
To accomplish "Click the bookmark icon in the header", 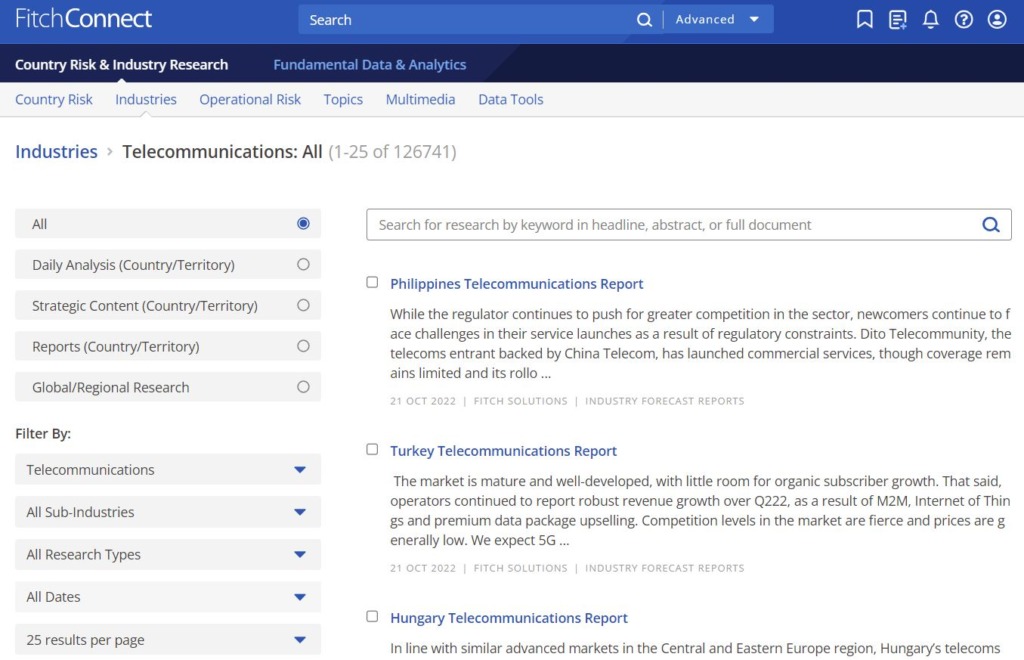I will tap(865, 20).
